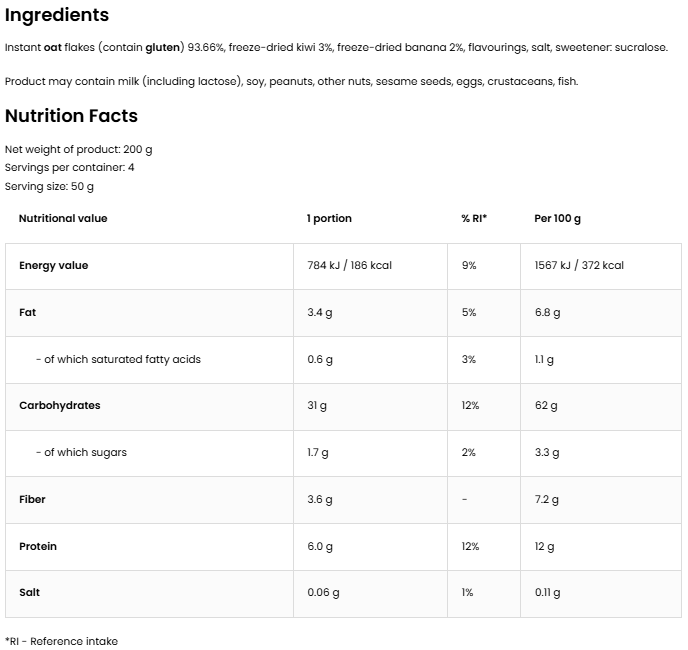The height and width of the screenshot is (650, 688).
Task: Click the "Nutritional value" column header
Action: (x=63, y=218)
